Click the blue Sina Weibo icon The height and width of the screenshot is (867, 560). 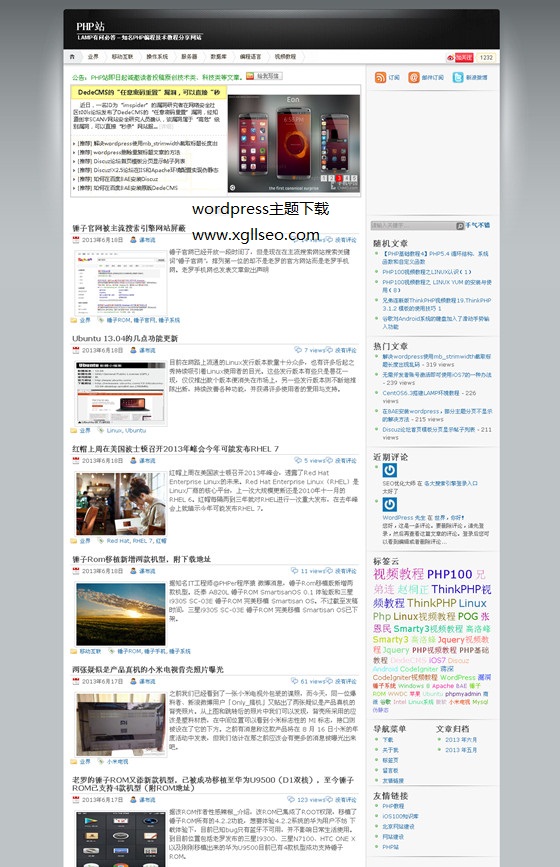coord(458,77)
